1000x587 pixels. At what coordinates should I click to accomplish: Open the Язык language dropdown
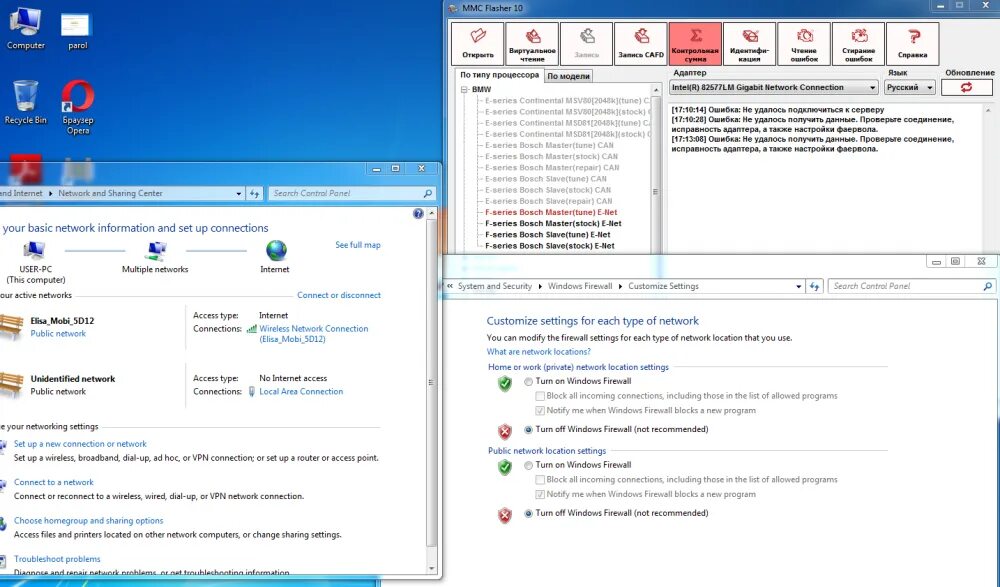(x=909, y=87)
